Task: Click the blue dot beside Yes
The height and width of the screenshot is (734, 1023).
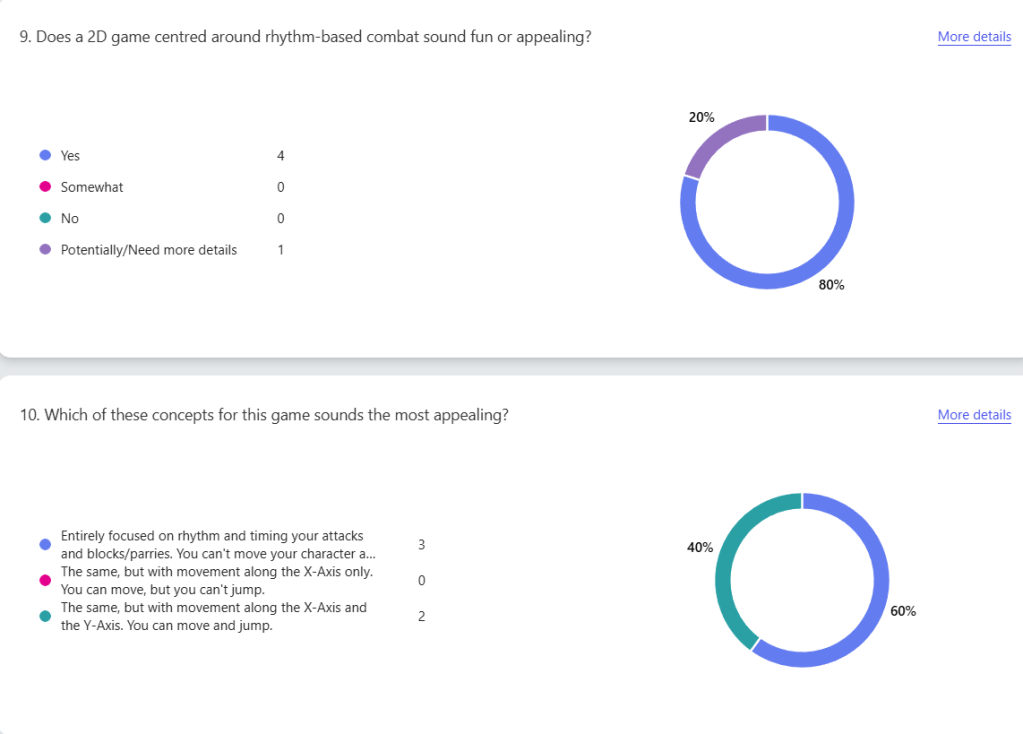Action: [x=45, y=156]
